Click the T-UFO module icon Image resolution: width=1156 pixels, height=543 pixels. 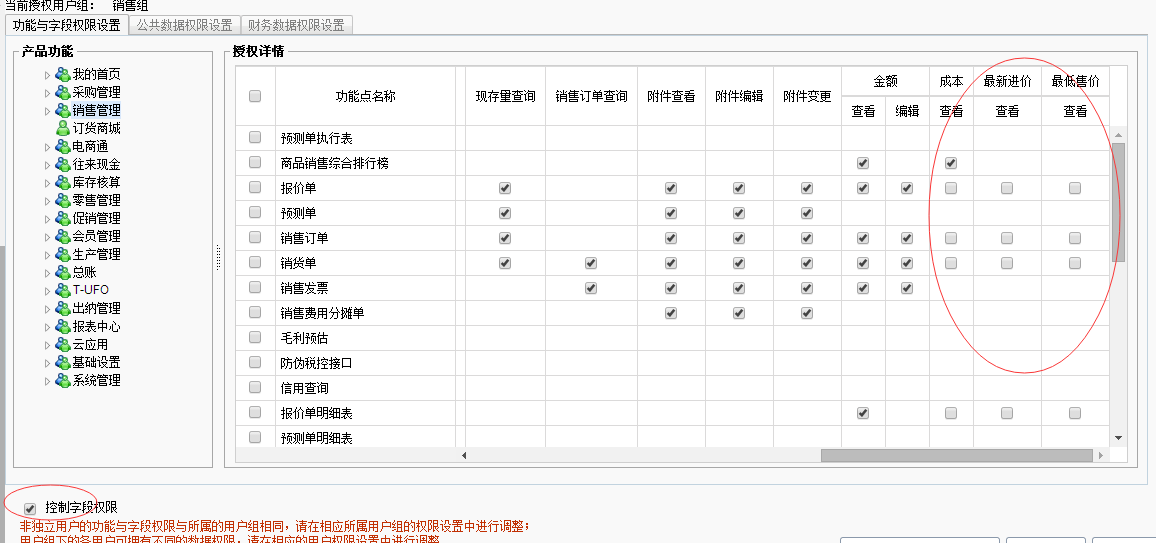click(x=63, y=290)
